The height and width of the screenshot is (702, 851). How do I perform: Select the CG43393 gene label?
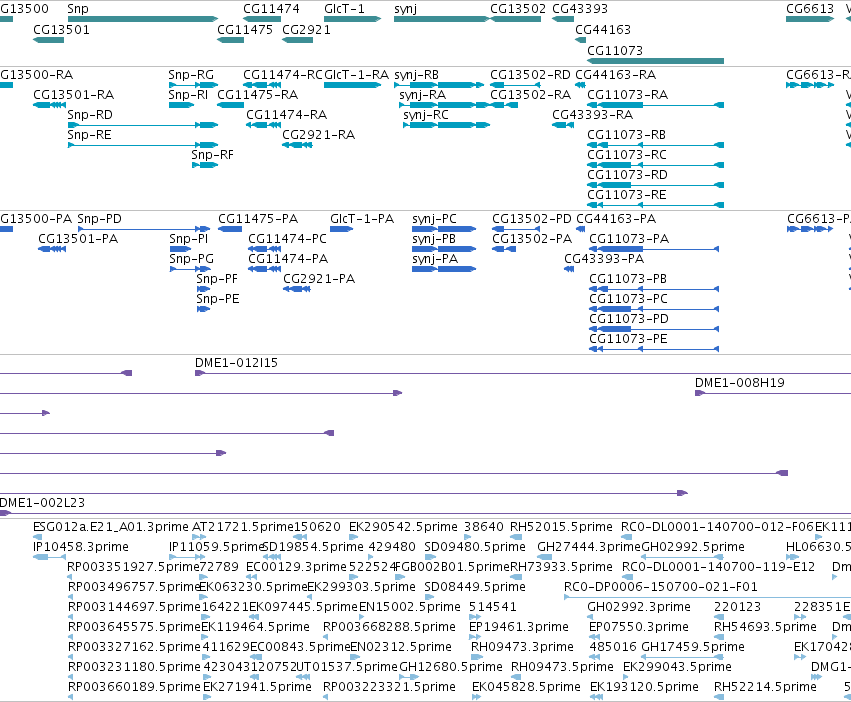pos(580,9)
